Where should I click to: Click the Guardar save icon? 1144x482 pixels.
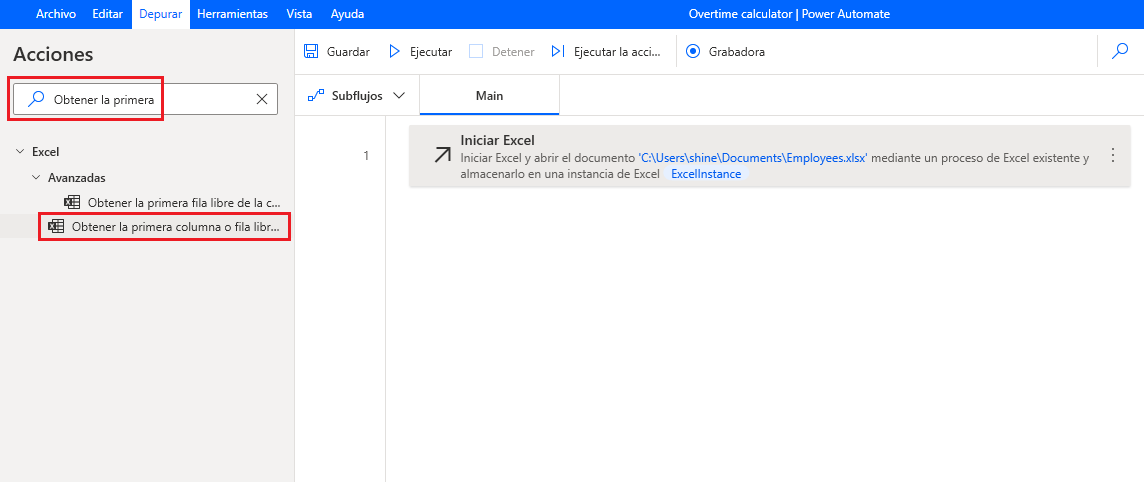(x=311, y=52)
